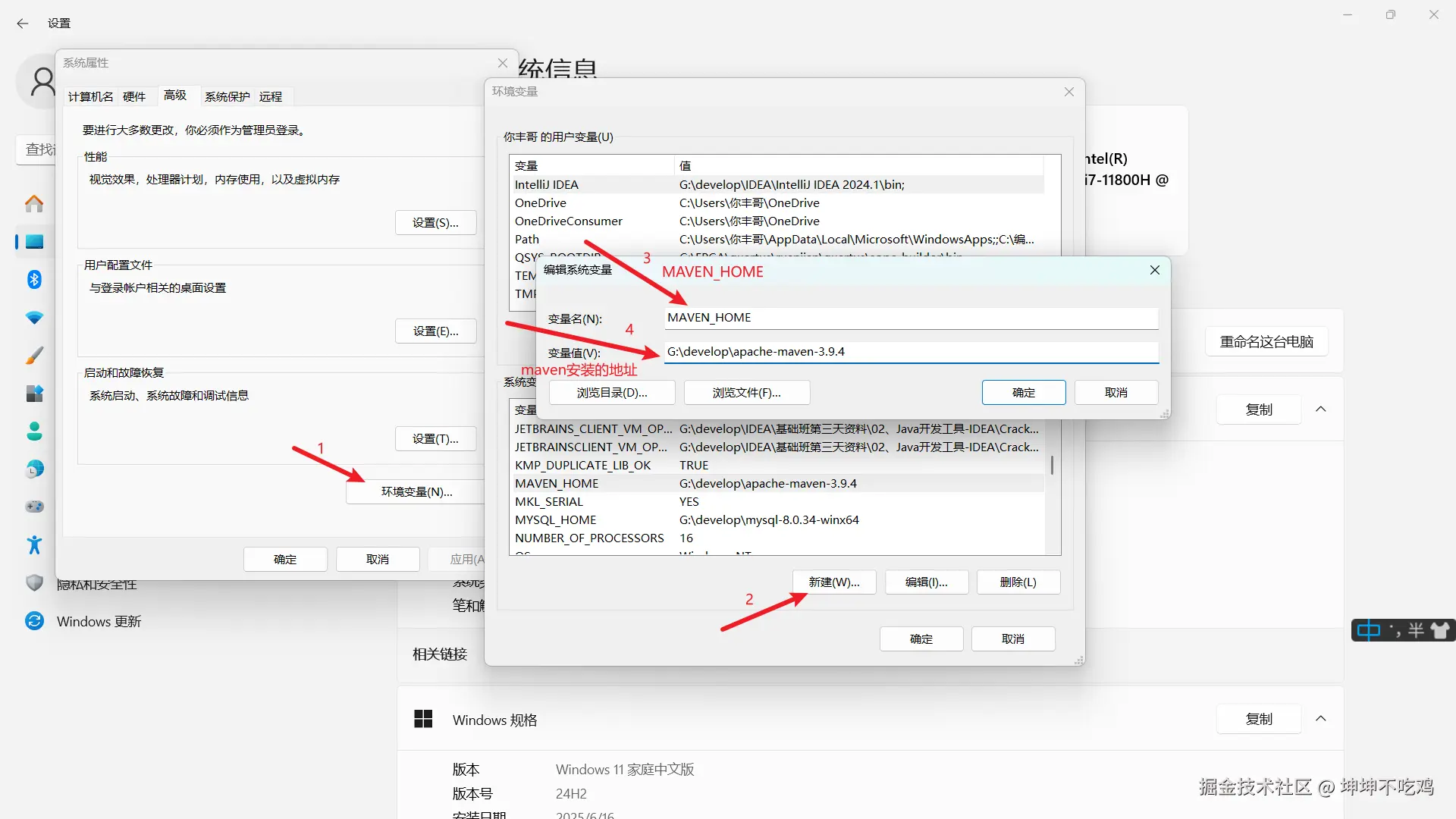Click the Accounts person sidebar icon
The width and height of the screenshot is (1456, 819).
(x=34, y=431)
